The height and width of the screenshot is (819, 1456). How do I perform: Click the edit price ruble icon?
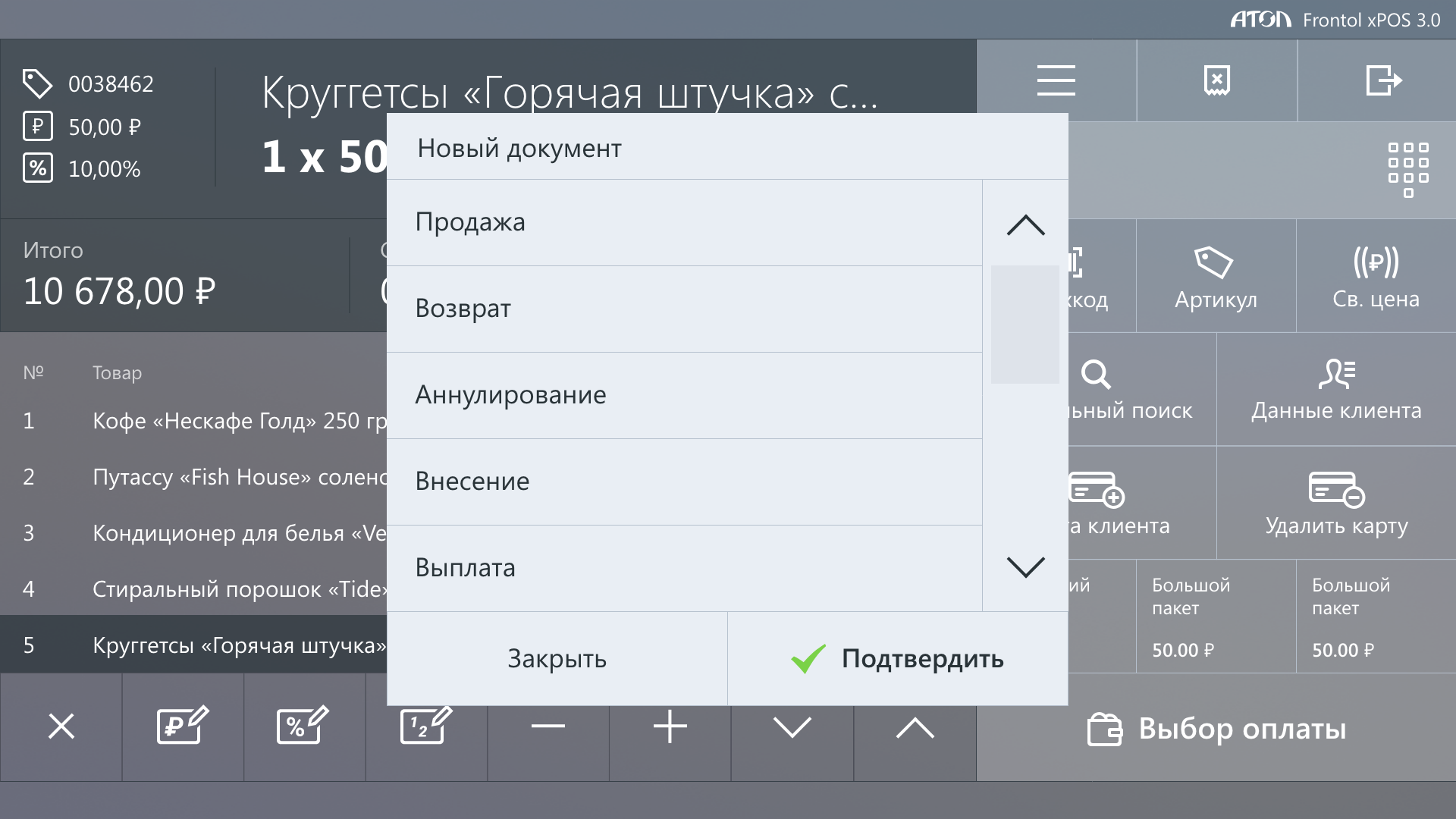[182, 726]
